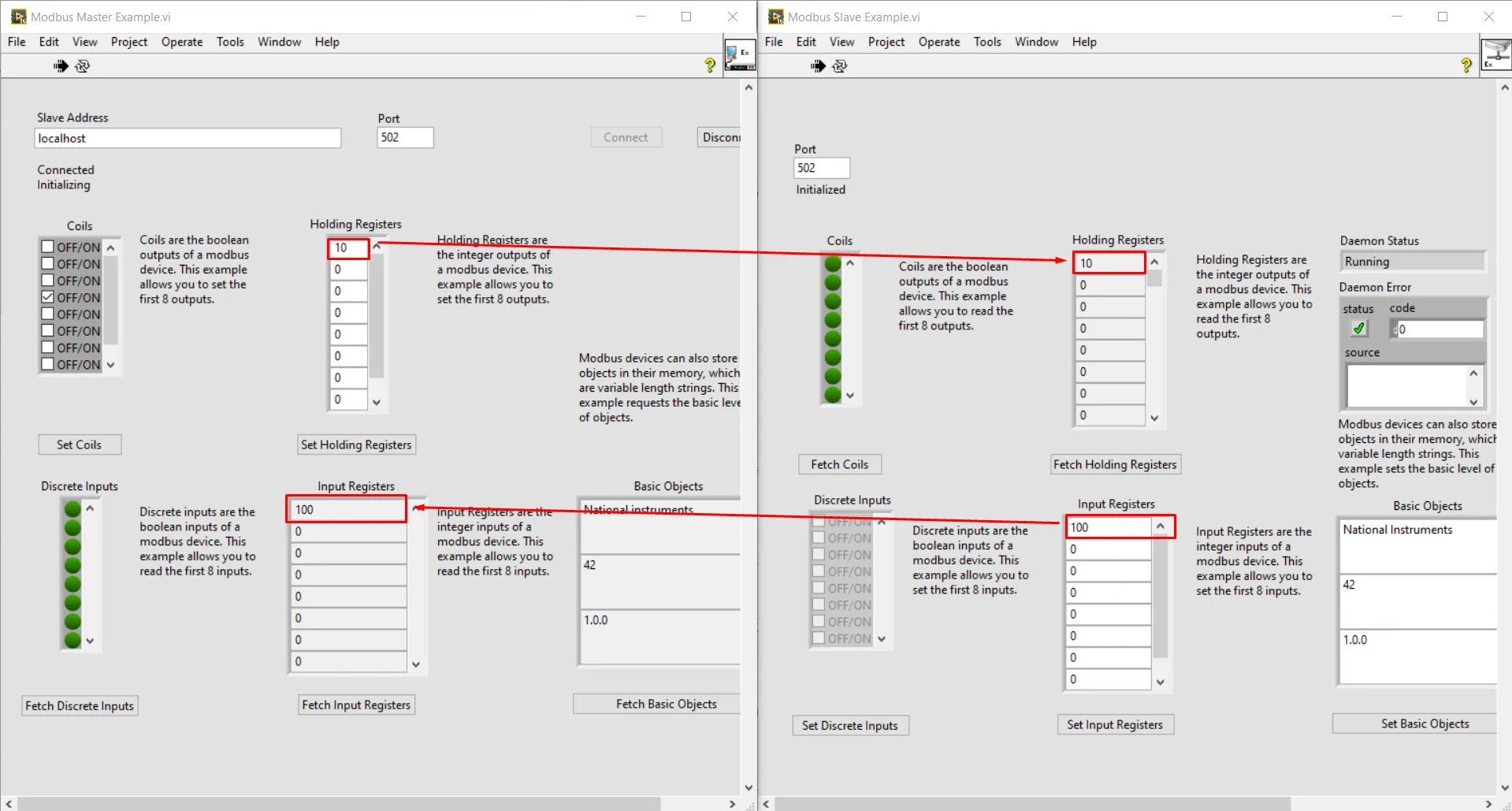Open the Help menu in Modbus Master window
Image resolution: width=1512 pixels, height=811 pixels.
click(x=327, y=42)
